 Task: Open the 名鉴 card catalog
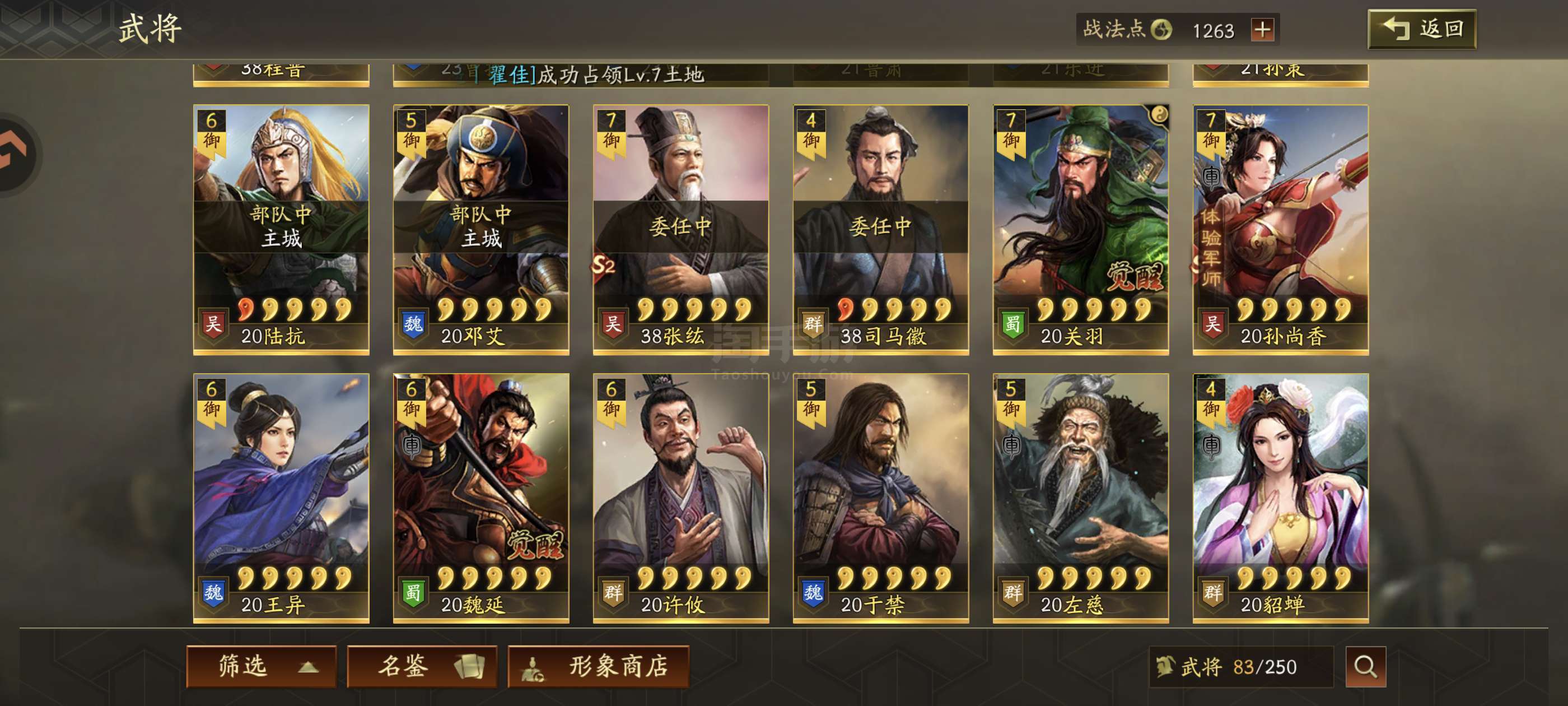point(422,666)
